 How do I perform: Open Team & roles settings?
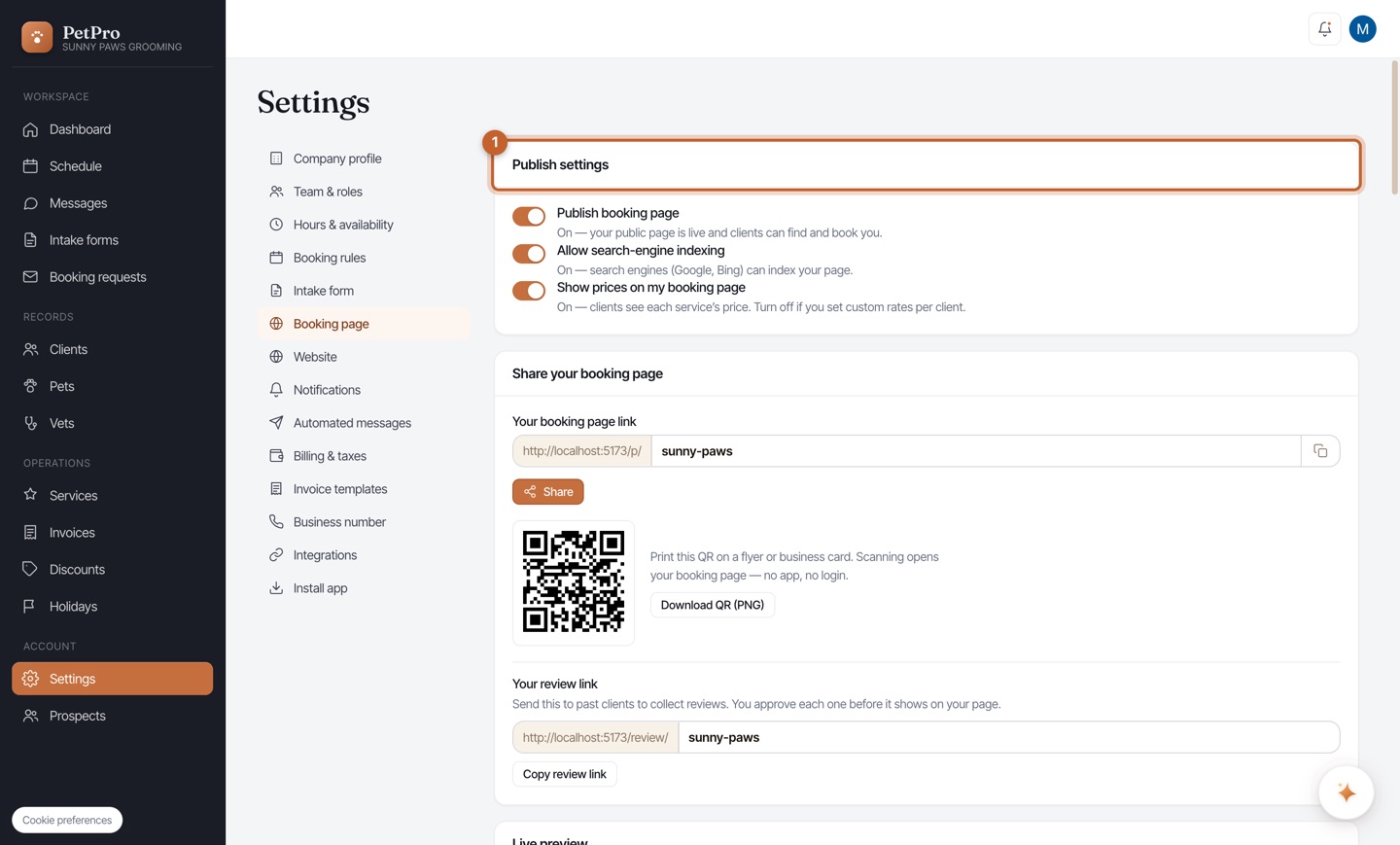(x=364, y=192)
